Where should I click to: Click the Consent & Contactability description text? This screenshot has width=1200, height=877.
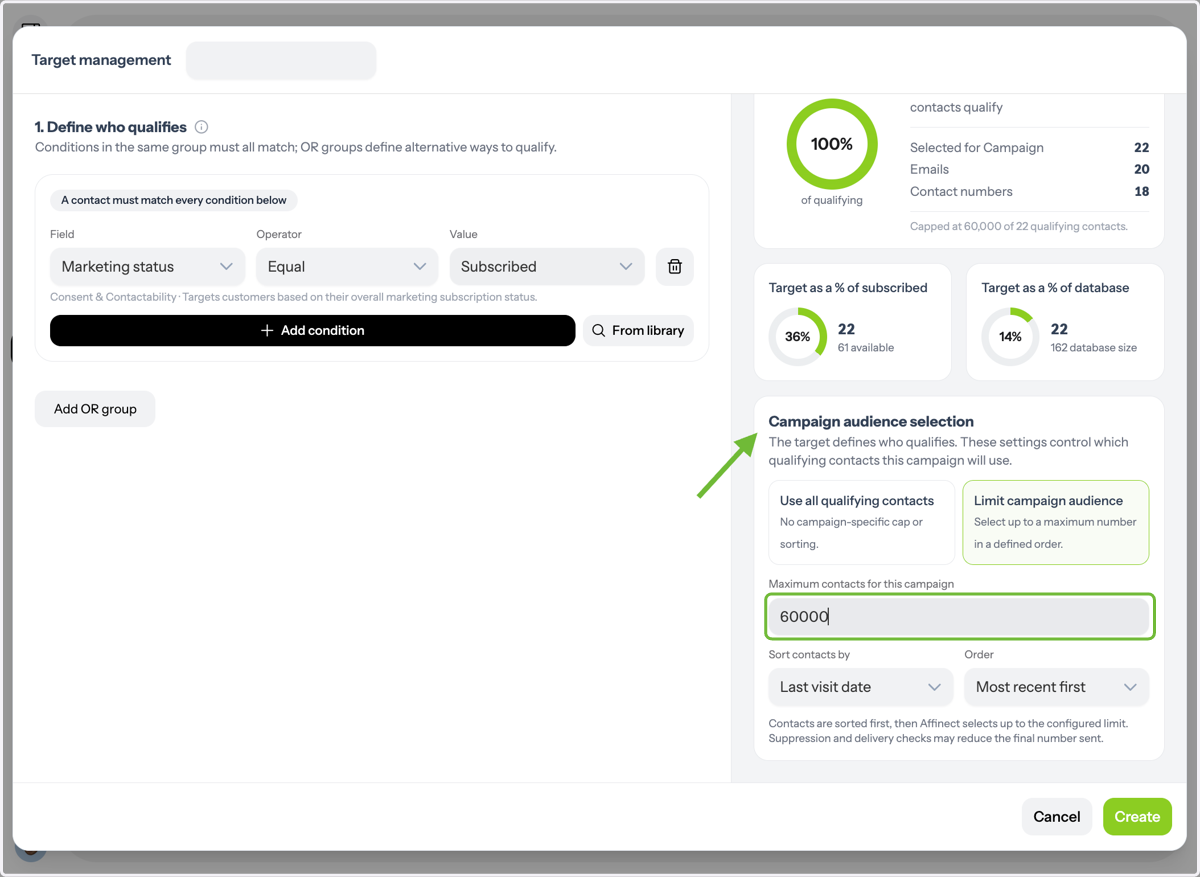294,297
